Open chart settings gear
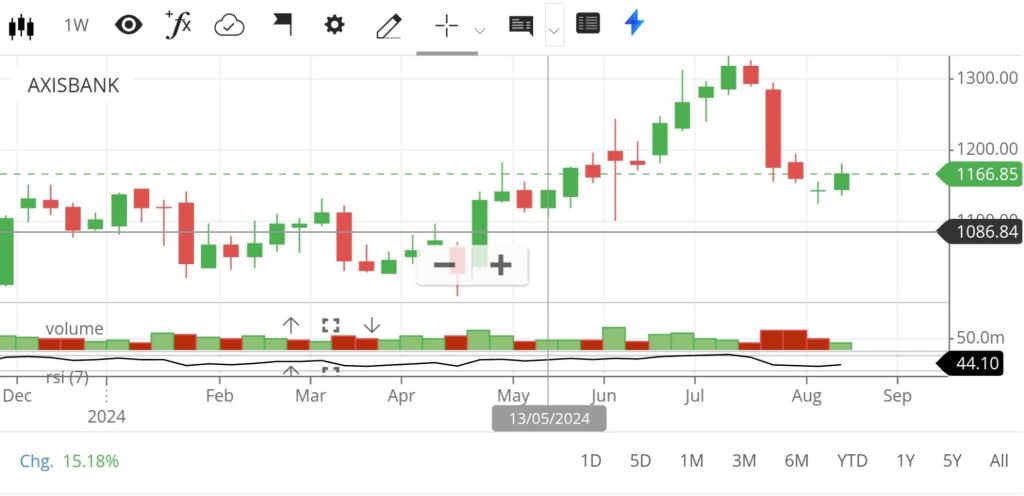This screenshot has height=496, width=1024. coord(334,25)
